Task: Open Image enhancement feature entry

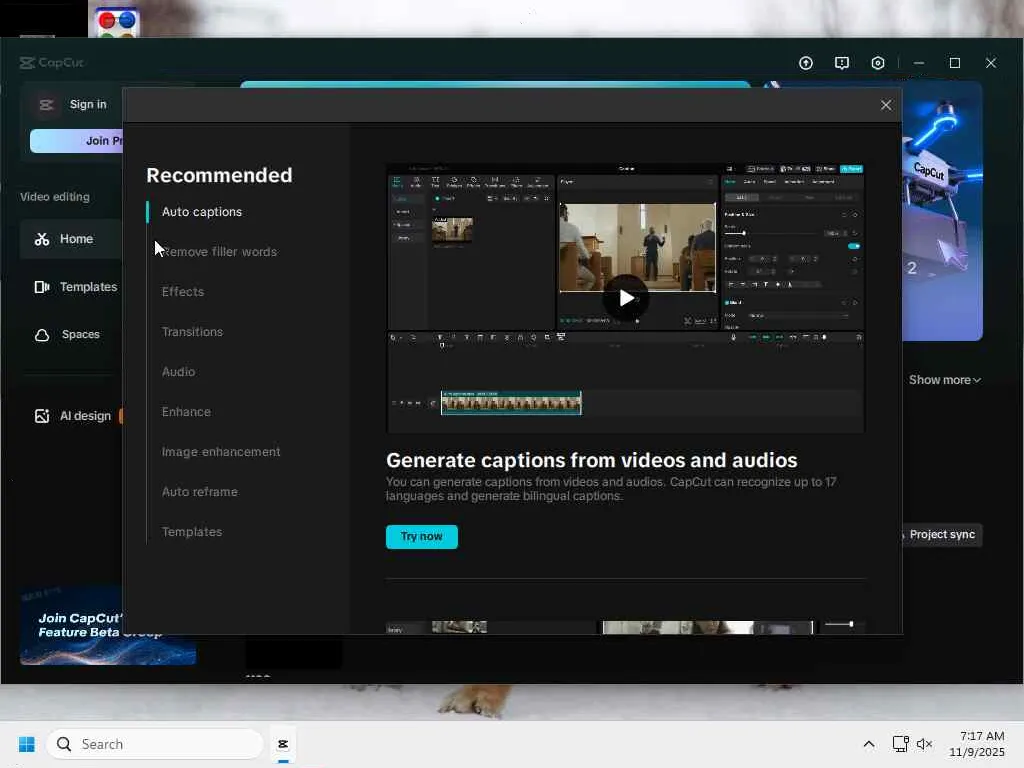Action: (x=221, y=452)
